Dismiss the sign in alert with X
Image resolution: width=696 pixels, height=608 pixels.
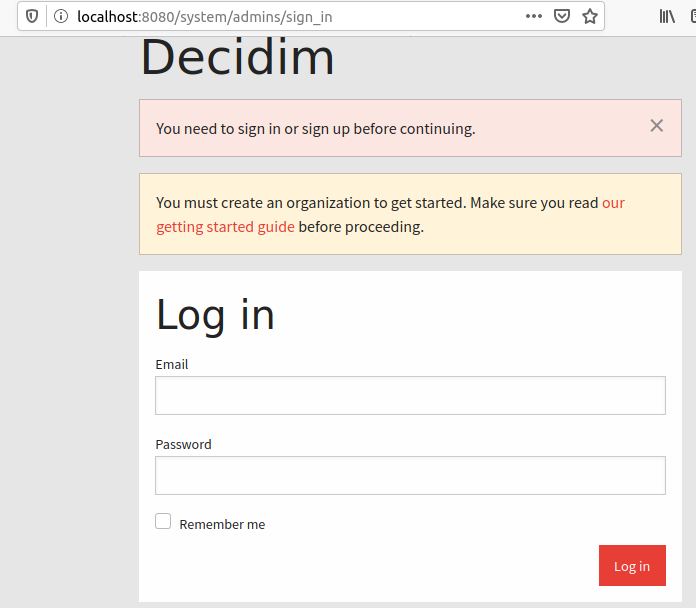(x=656, y=126)
